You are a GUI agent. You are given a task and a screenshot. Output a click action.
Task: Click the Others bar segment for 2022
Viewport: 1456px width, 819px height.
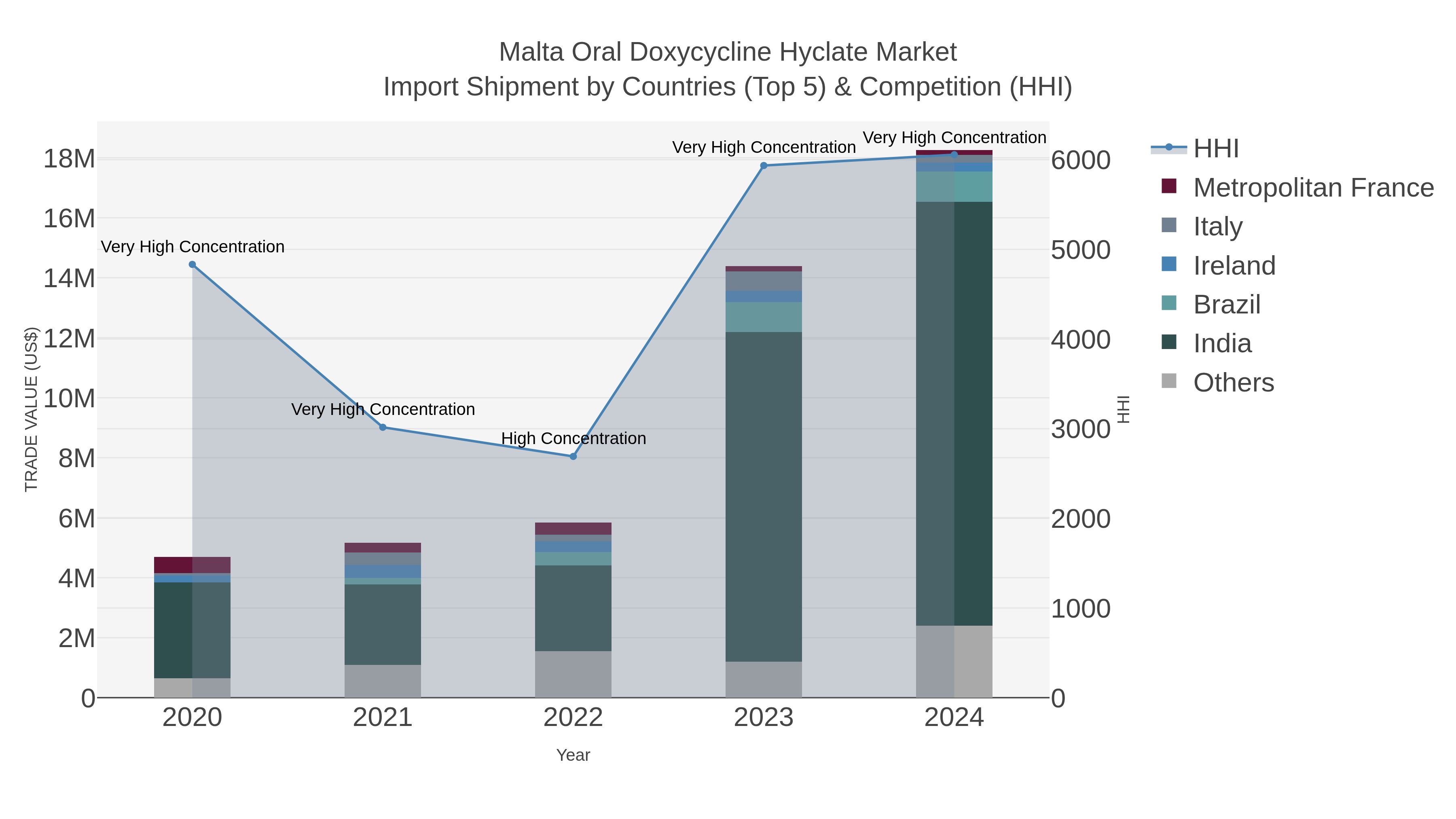[x=573, y=674]
